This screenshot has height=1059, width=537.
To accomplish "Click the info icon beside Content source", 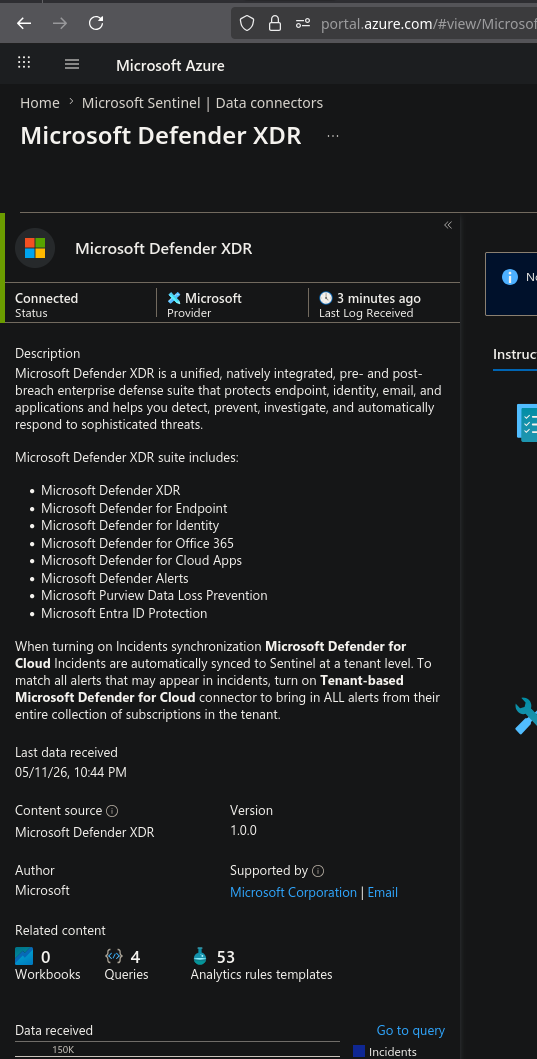I will coord(112,811).
